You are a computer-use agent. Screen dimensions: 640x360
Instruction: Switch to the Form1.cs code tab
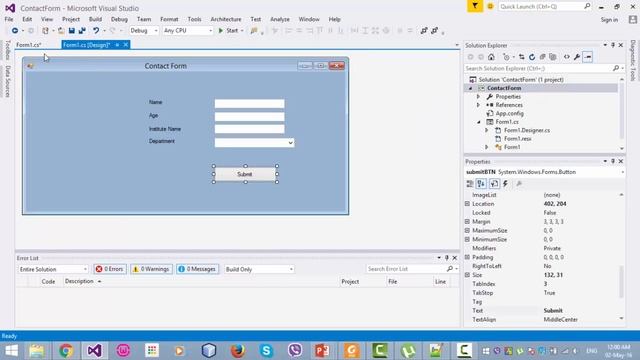(x=29, y=45)
